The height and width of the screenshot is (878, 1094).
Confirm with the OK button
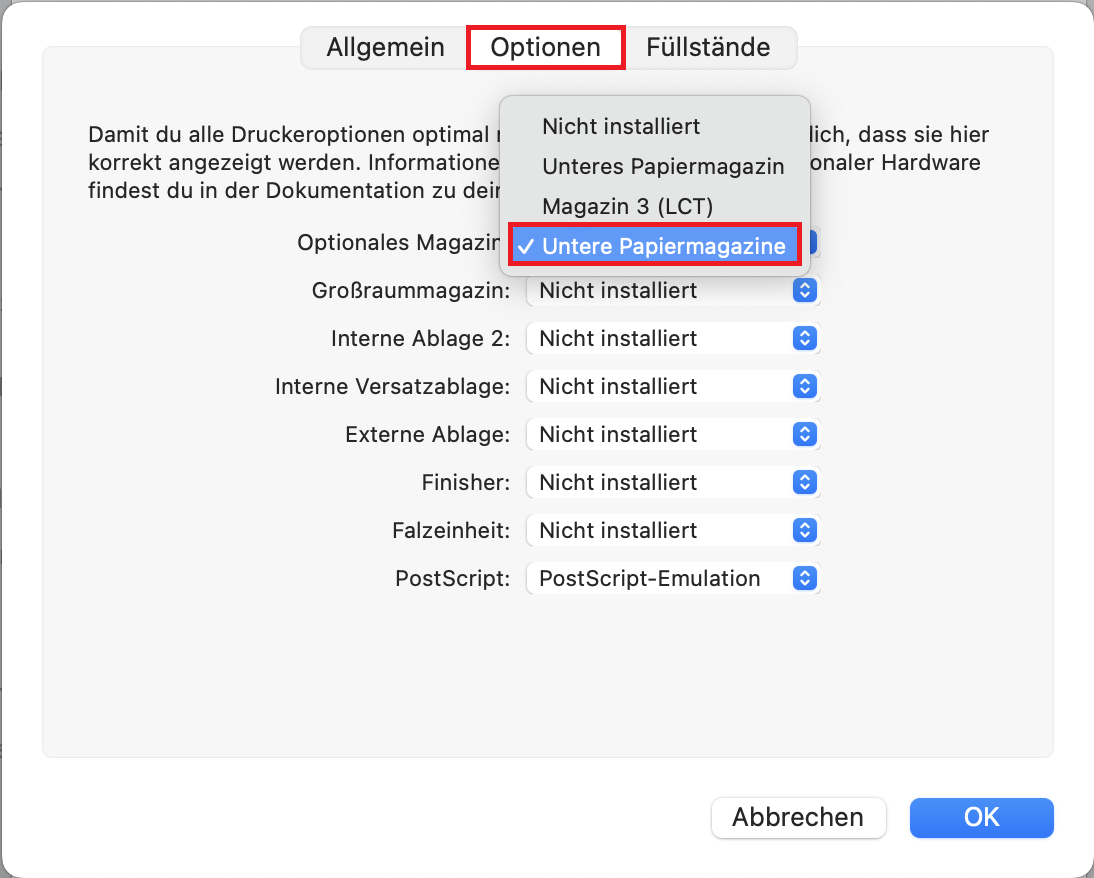[x=981, y=817]
